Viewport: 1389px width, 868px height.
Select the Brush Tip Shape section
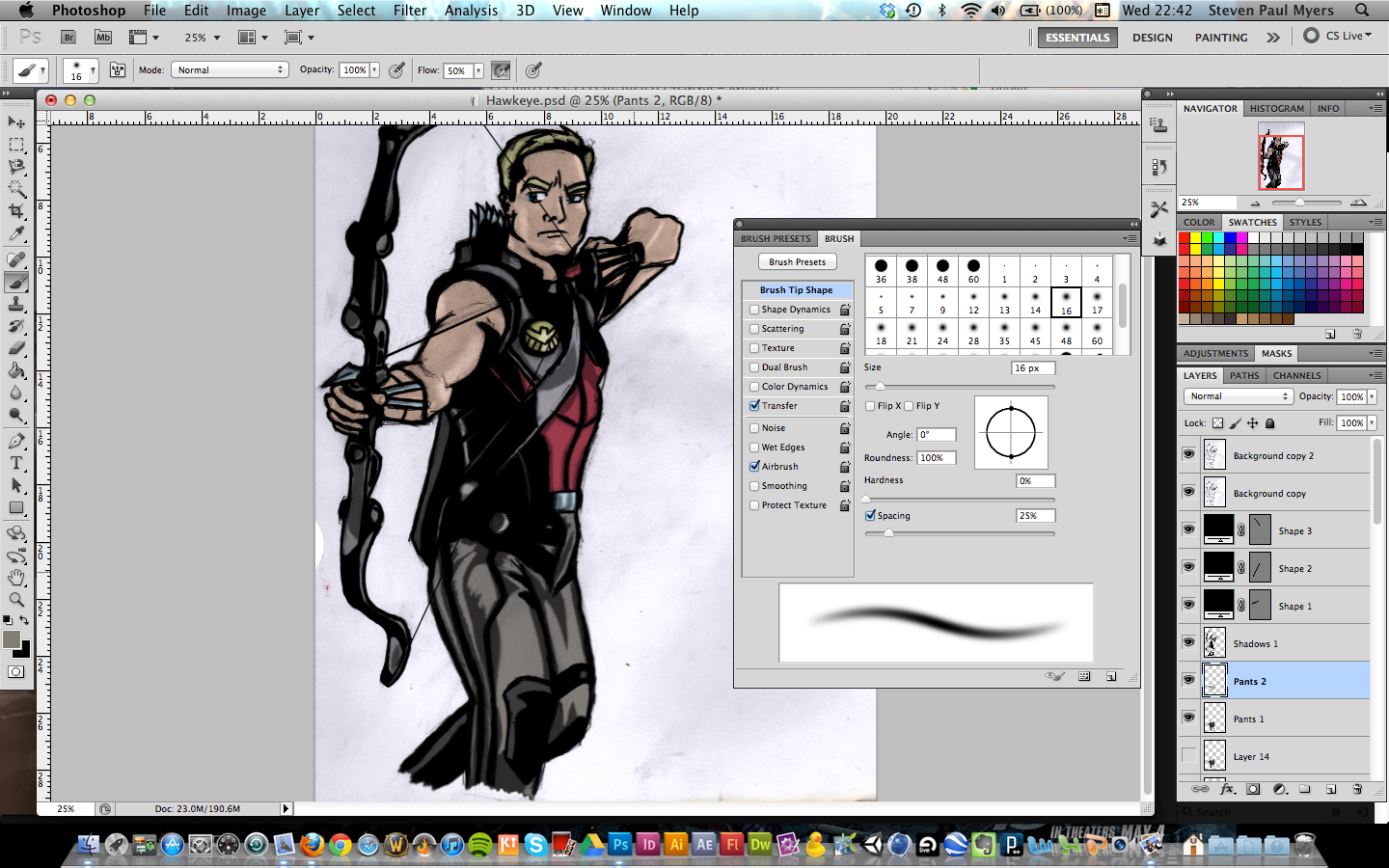[797, 290]
